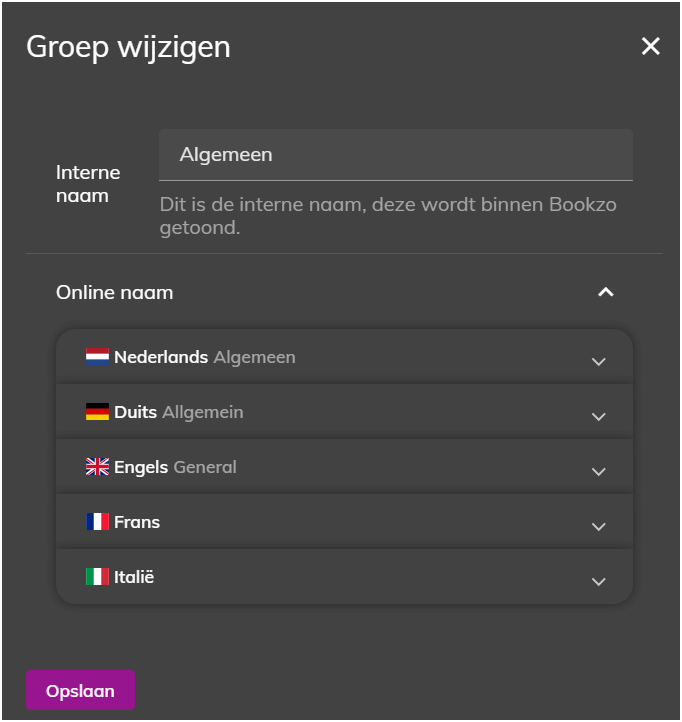This screenshot has width=682, height=722.
Task: Click the French flag icon
Action: pyautogui.click(x=98, y=522)
